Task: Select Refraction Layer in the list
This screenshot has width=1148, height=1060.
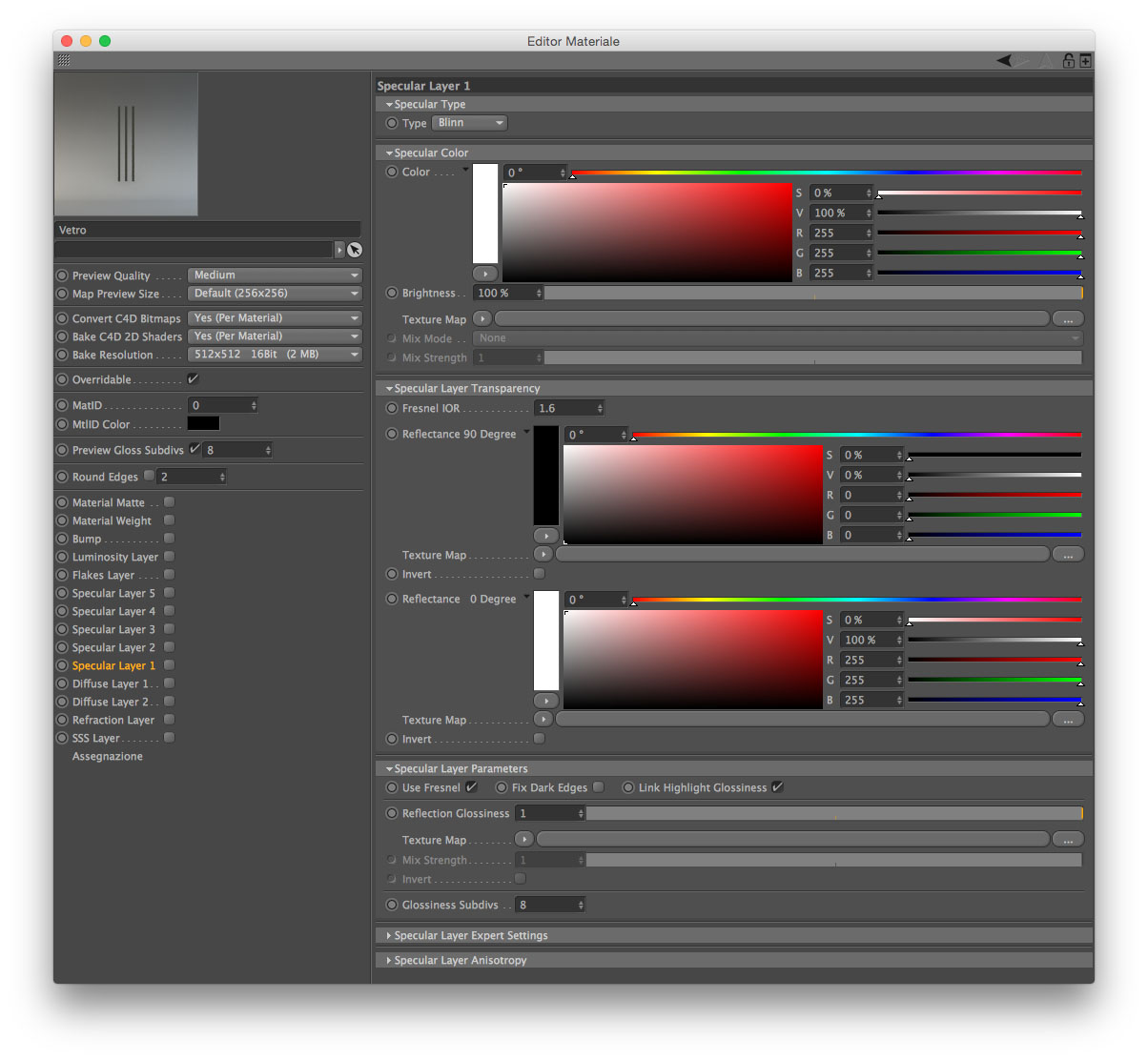Action: pos(113,720)
